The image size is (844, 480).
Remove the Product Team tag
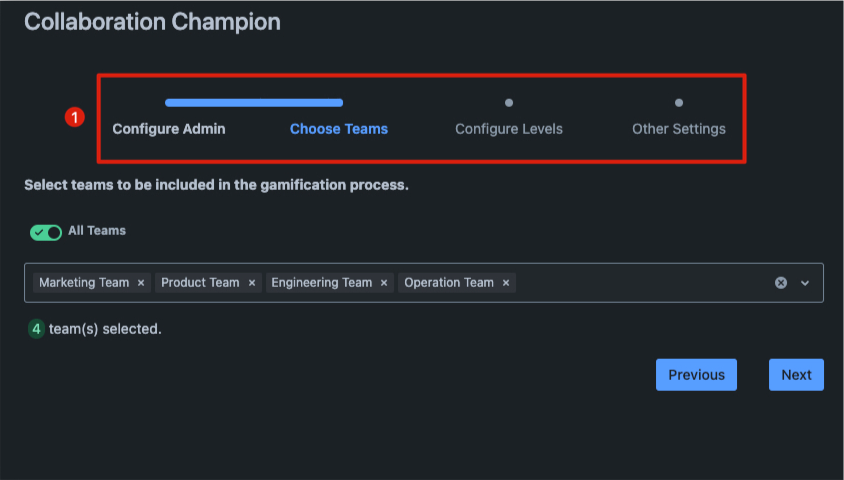tap(252, 283)
